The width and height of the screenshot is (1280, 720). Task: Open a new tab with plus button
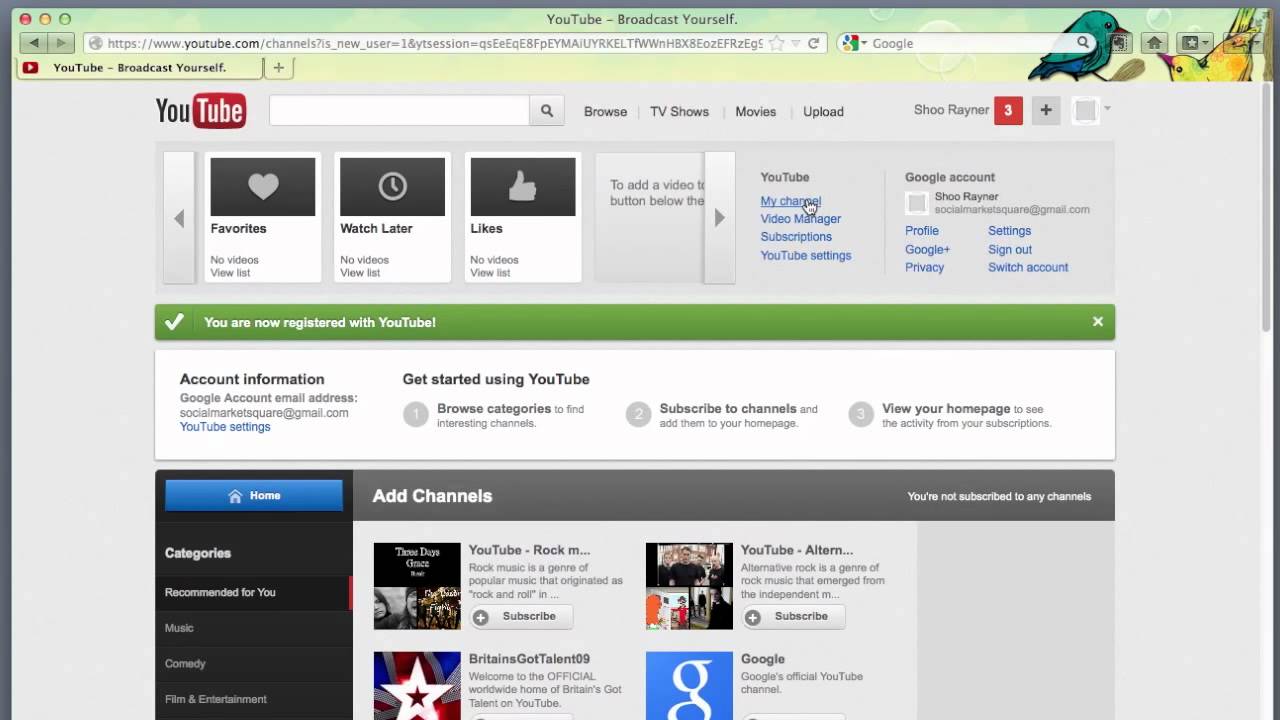point(279,67)
